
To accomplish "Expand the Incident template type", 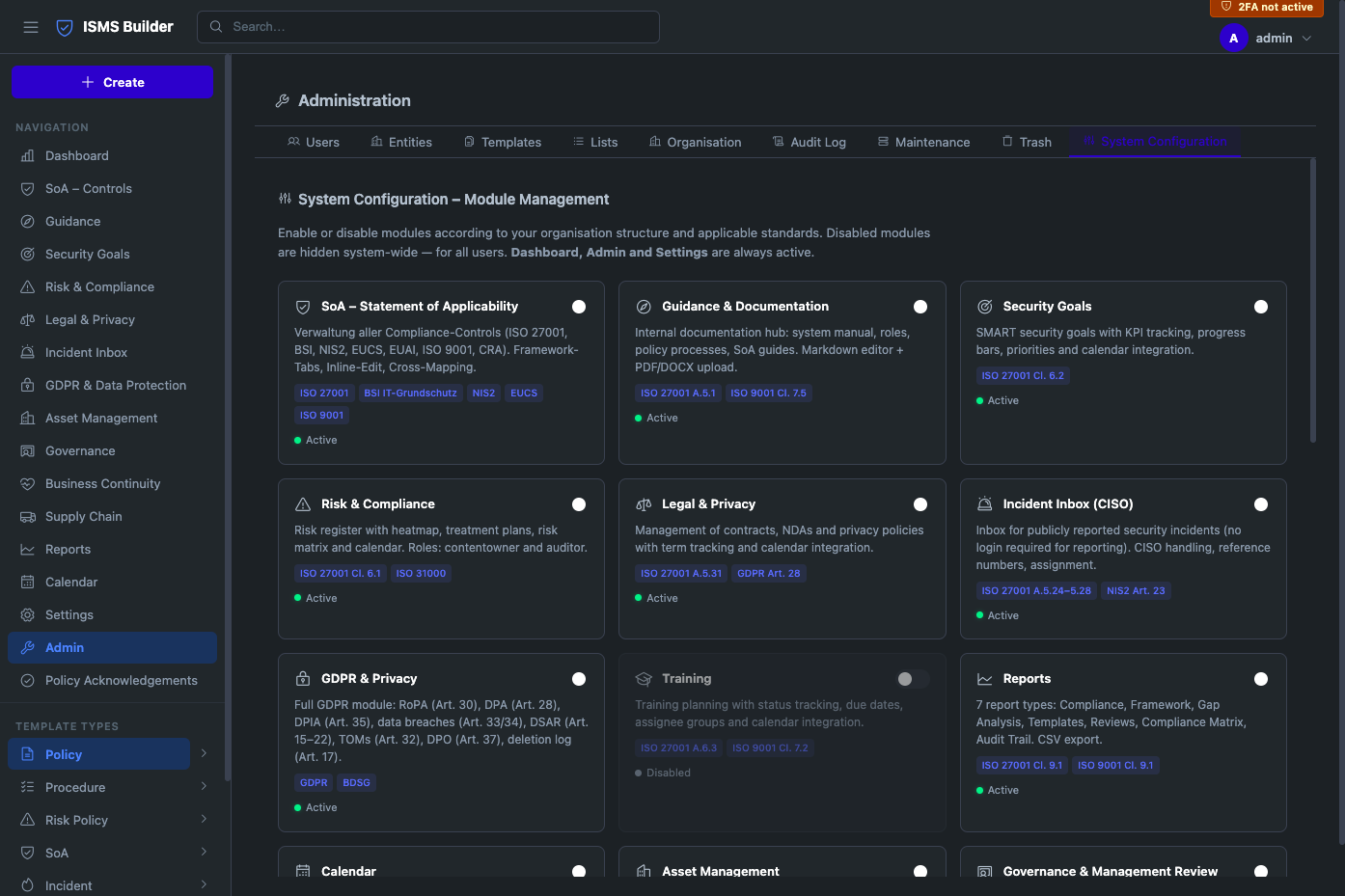I will [x=204, y=884].
